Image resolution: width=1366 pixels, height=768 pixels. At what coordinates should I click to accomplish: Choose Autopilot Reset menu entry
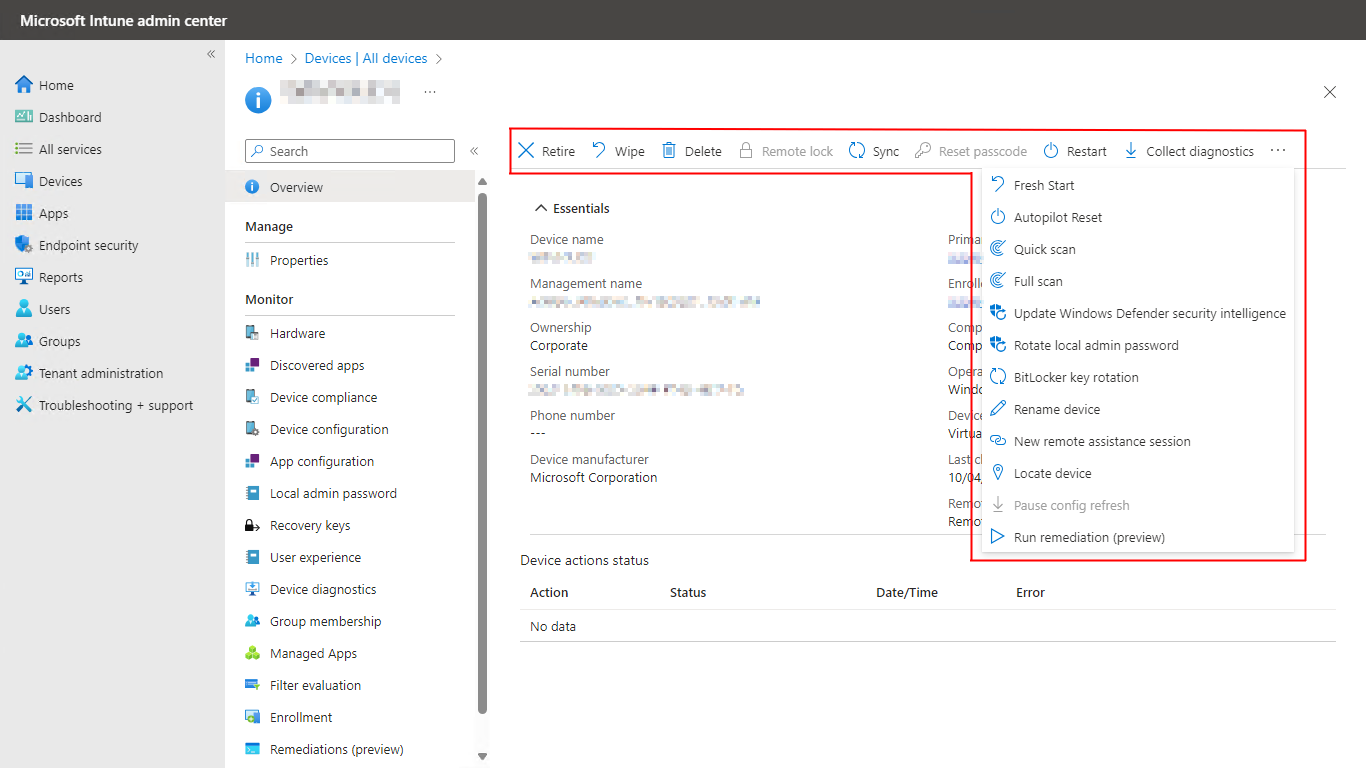pyautogui.click(x=1138, y=217)
